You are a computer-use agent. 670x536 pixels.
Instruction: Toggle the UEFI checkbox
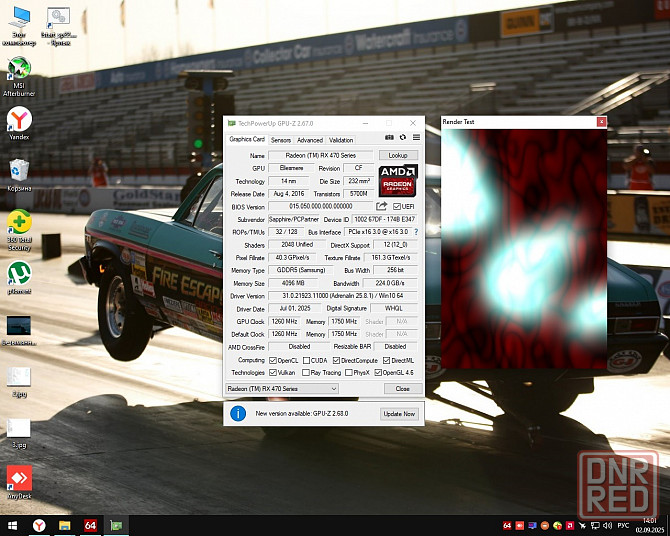(397, 206)
